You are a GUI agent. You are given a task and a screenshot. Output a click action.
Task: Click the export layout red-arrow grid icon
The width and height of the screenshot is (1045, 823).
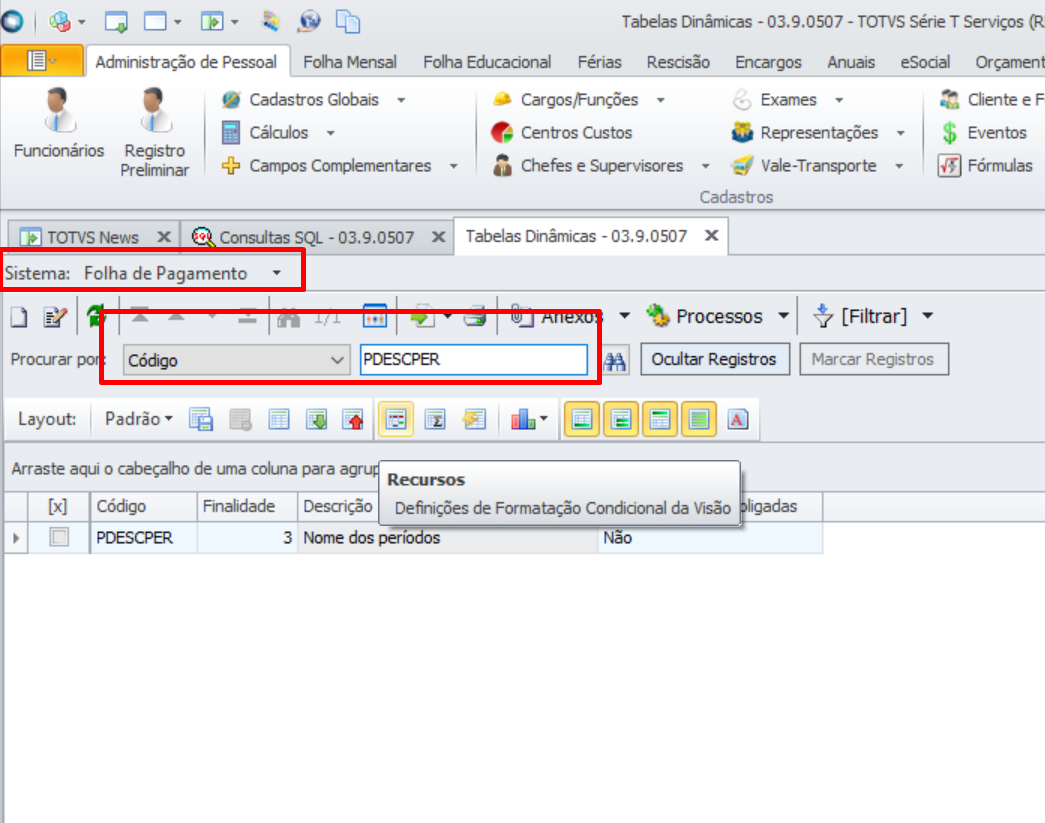coord(353,419)
